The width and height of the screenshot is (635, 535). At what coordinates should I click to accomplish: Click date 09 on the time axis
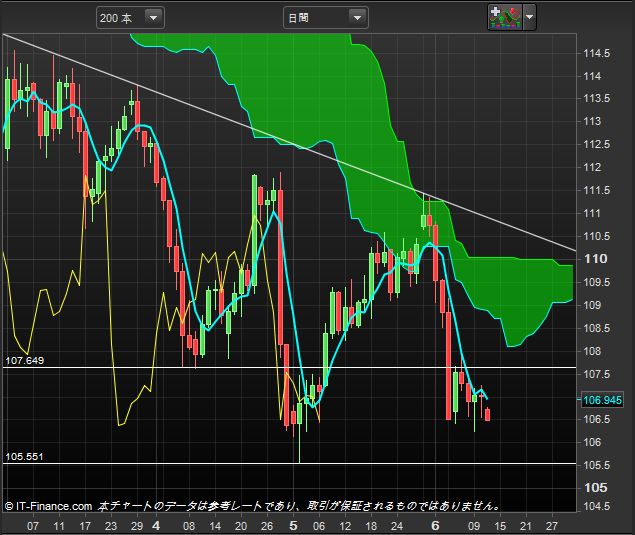pyautogui.click(x=474, y=526)
